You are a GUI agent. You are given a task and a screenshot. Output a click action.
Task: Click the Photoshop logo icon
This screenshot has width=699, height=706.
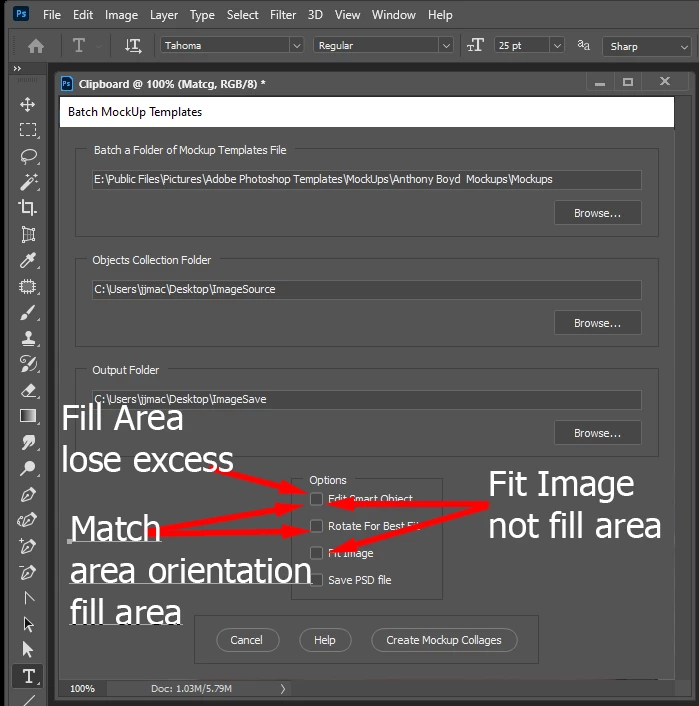21,14
